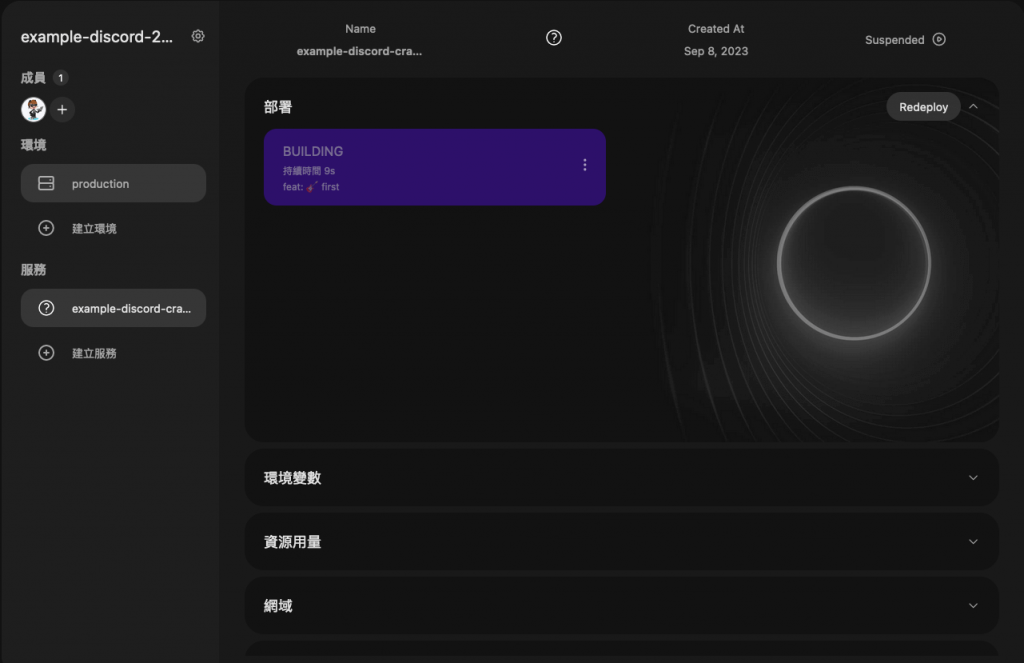The image size is (1024, 663).
Task: Click the Sep 8, 2023 creation date
Action: pos(716,51)
